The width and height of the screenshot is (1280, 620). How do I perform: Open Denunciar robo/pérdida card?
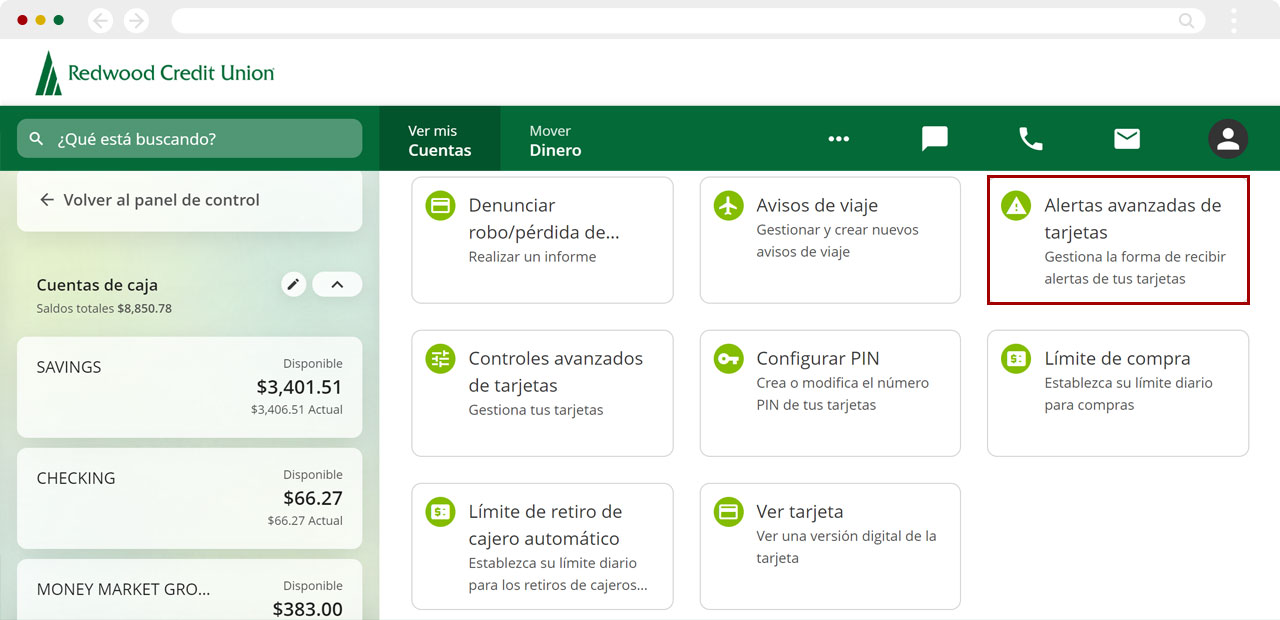click(542, 240)
